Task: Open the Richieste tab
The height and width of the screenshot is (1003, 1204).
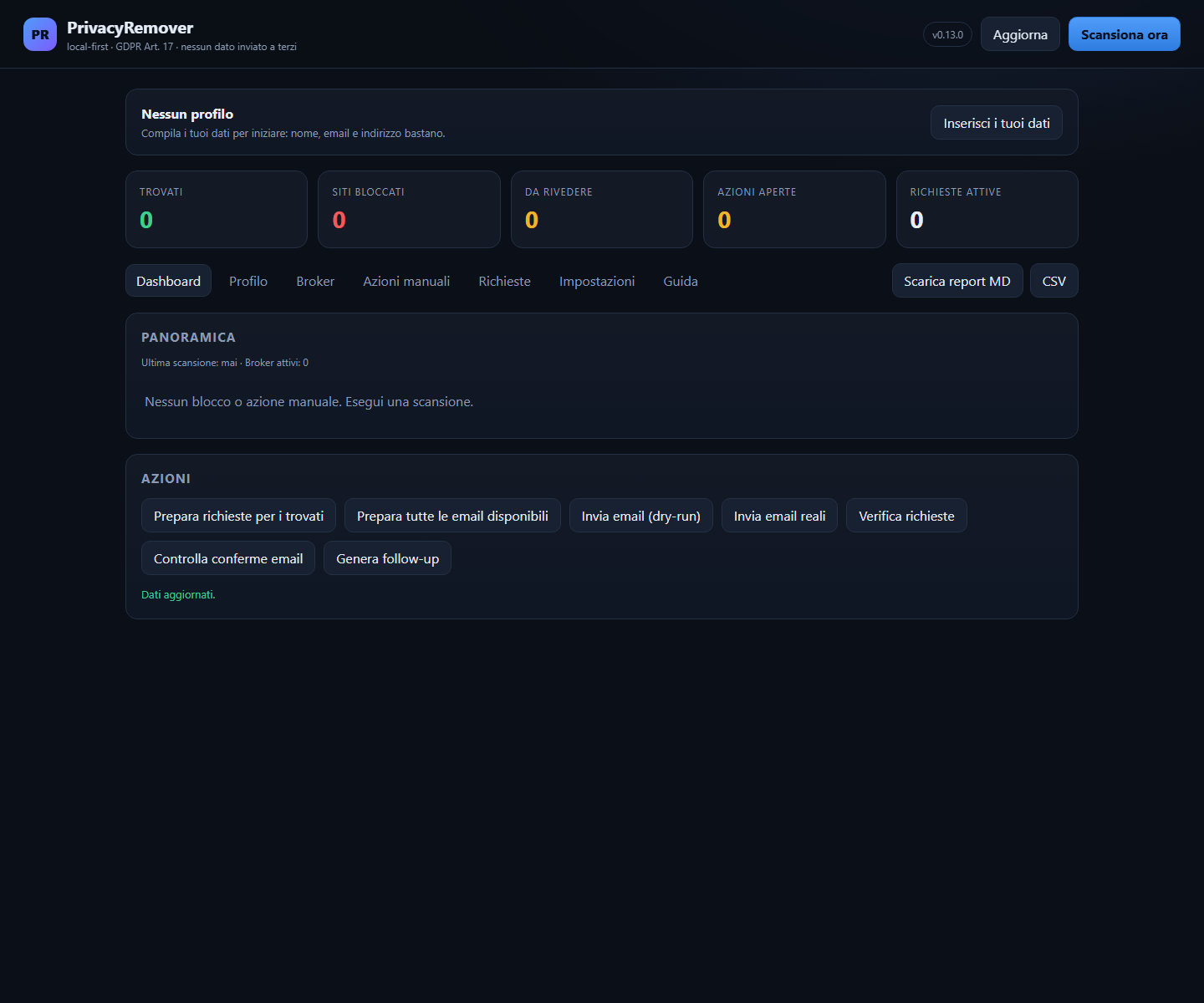Action: pos(504,281)
